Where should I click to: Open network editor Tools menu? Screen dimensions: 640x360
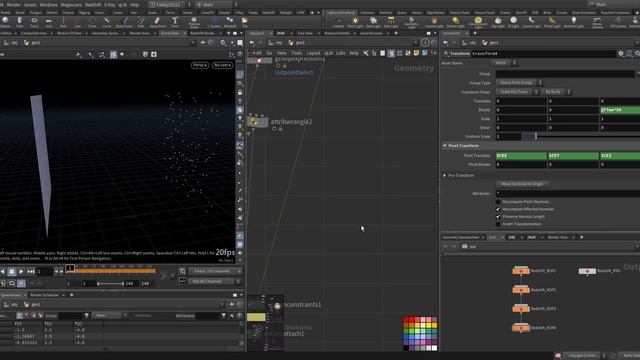[x=296, y=53]
